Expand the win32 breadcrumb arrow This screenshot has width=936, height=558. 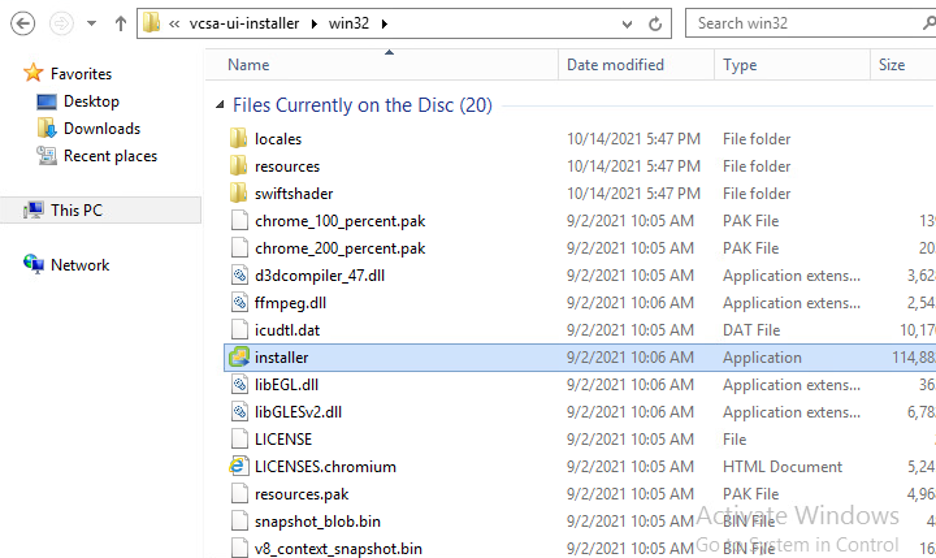(384, 24)
